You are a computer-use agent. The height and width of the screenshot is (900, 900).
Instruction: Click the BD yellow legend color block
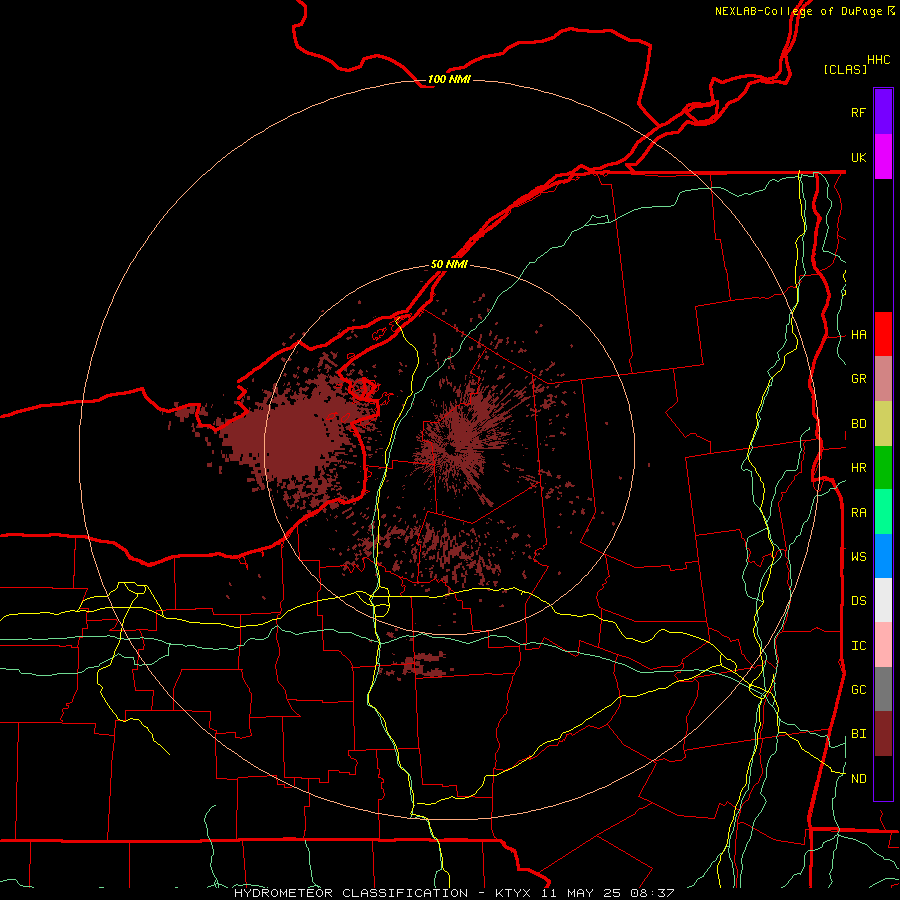click(x=883, y=423)
